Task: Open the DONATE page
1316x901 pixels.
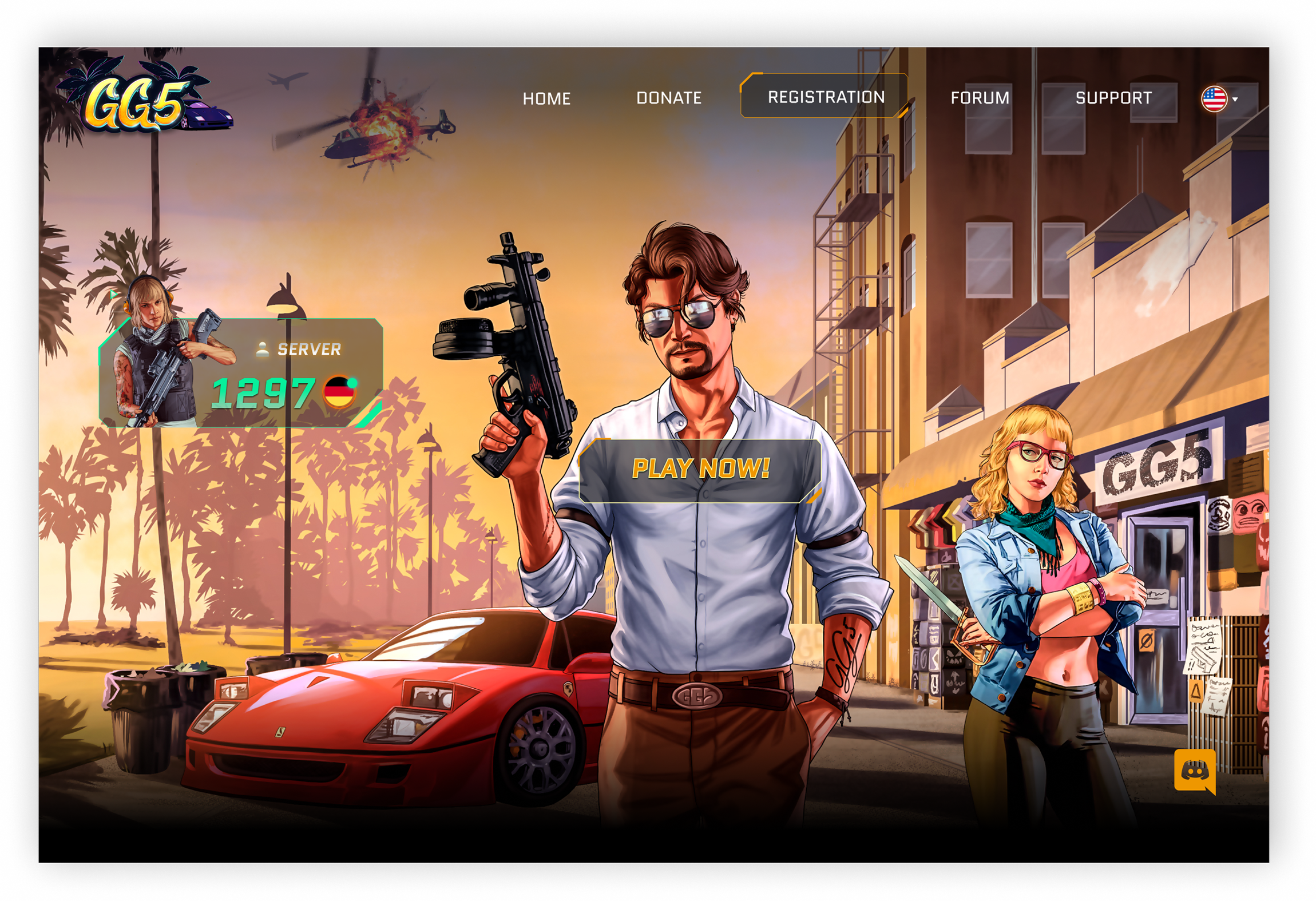Action: click(669, 98)
